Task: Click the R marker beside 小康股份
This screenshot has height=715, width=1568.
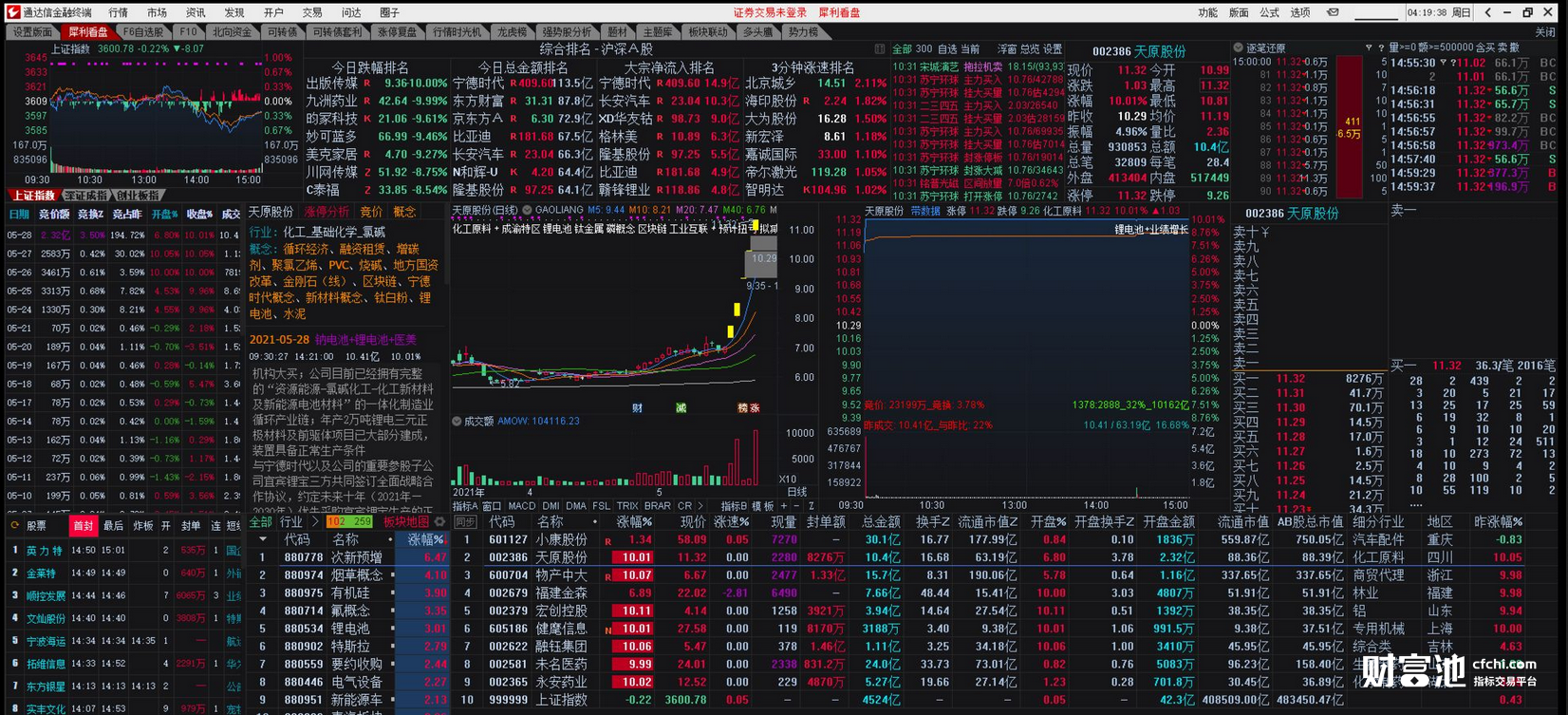Action: pos(608,540)
